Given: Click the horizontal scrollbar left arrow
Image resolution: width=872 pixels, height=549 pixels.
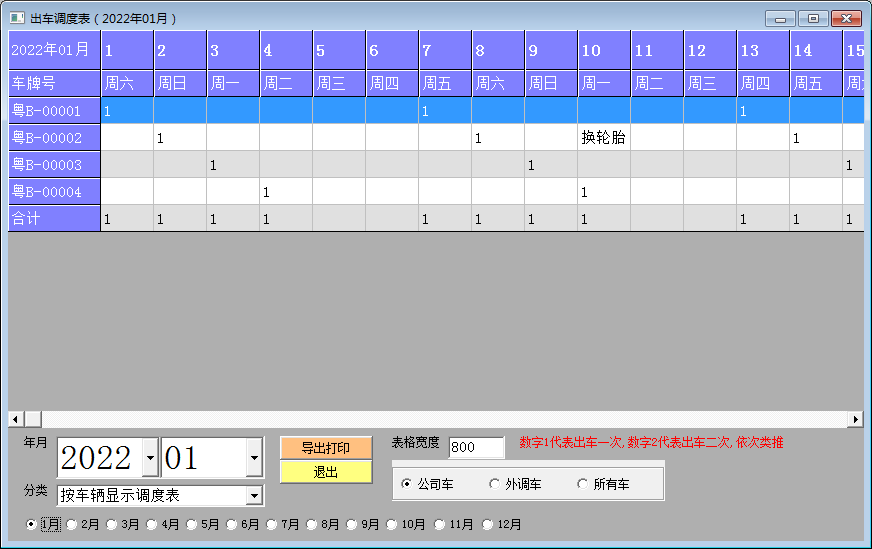Looking at the screenshot, I should coord(15,419).
